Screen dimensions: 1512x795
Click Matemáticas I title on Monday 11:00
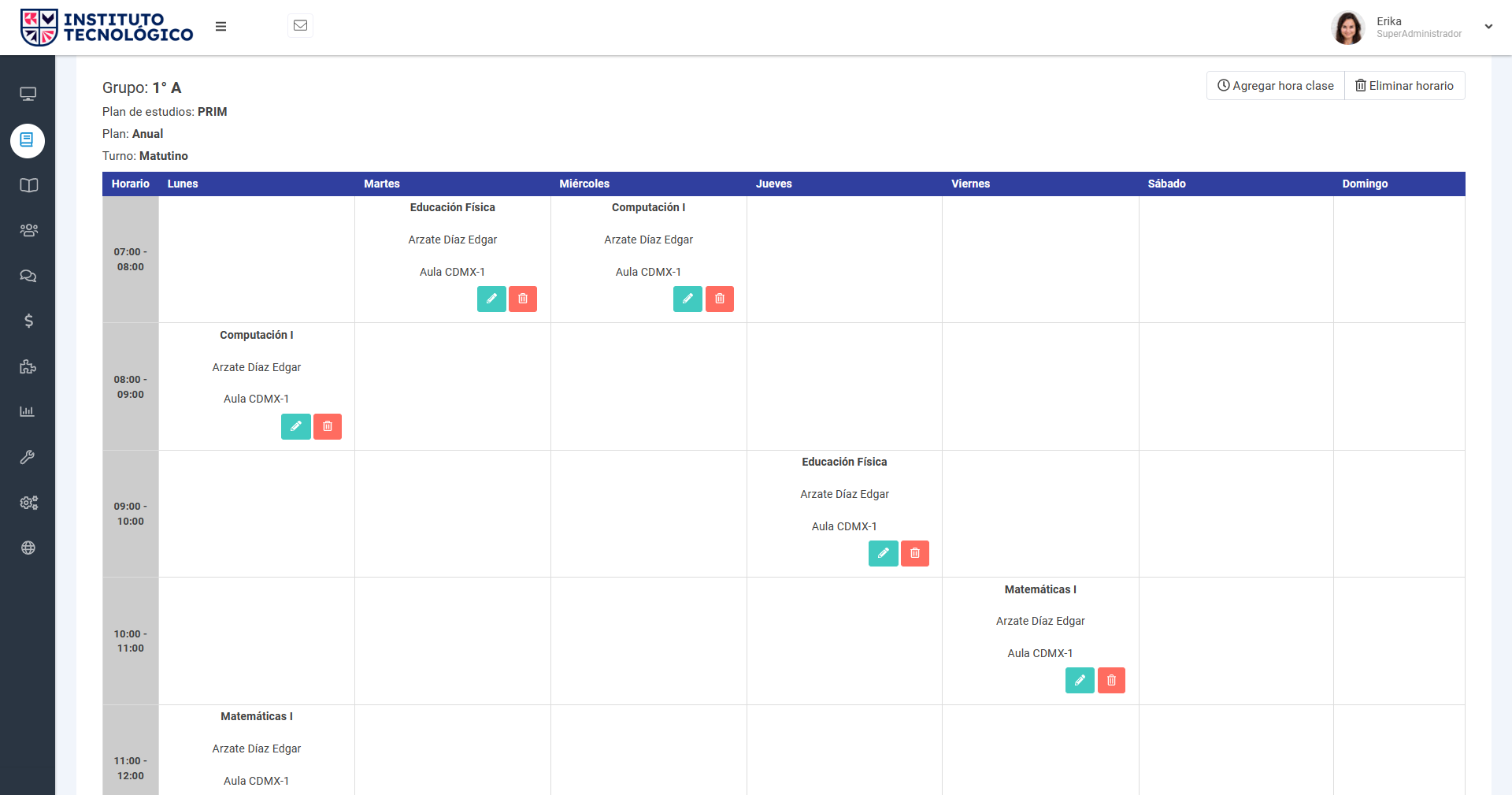click(257, 716)
